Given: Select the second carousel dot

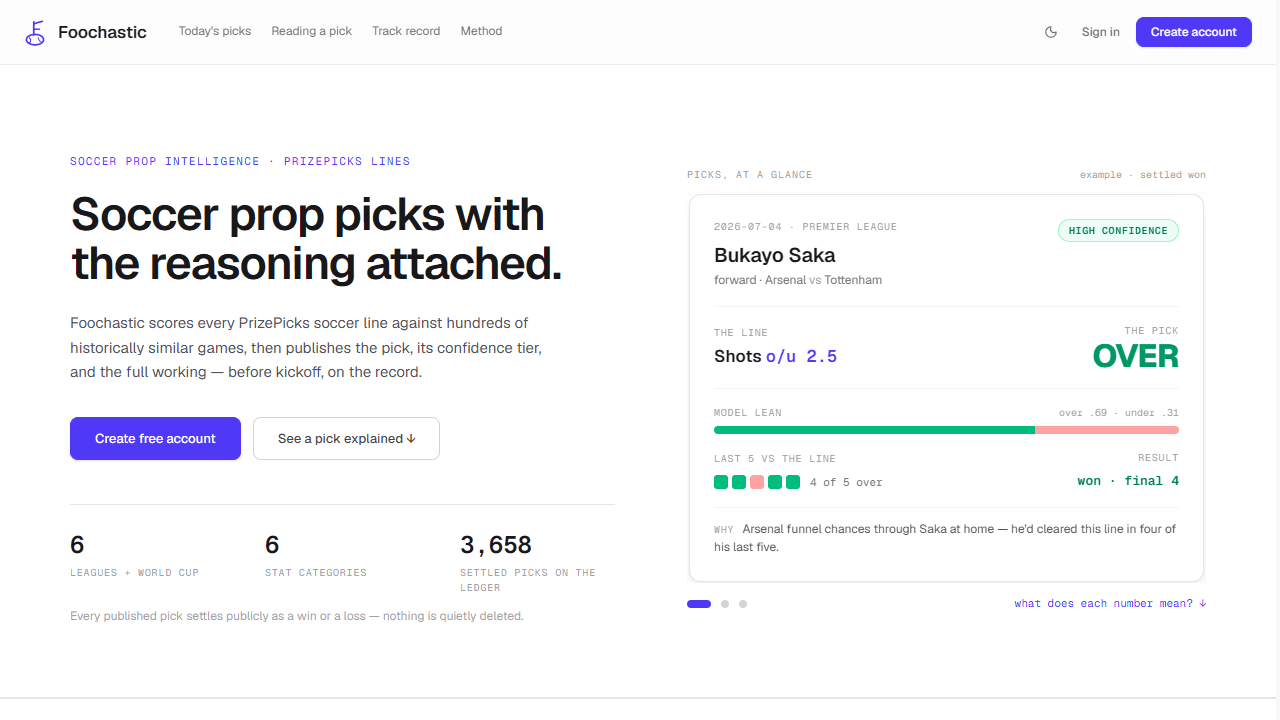Looking at the screenshot, I should pyautogui.click(x=725, y=604).
